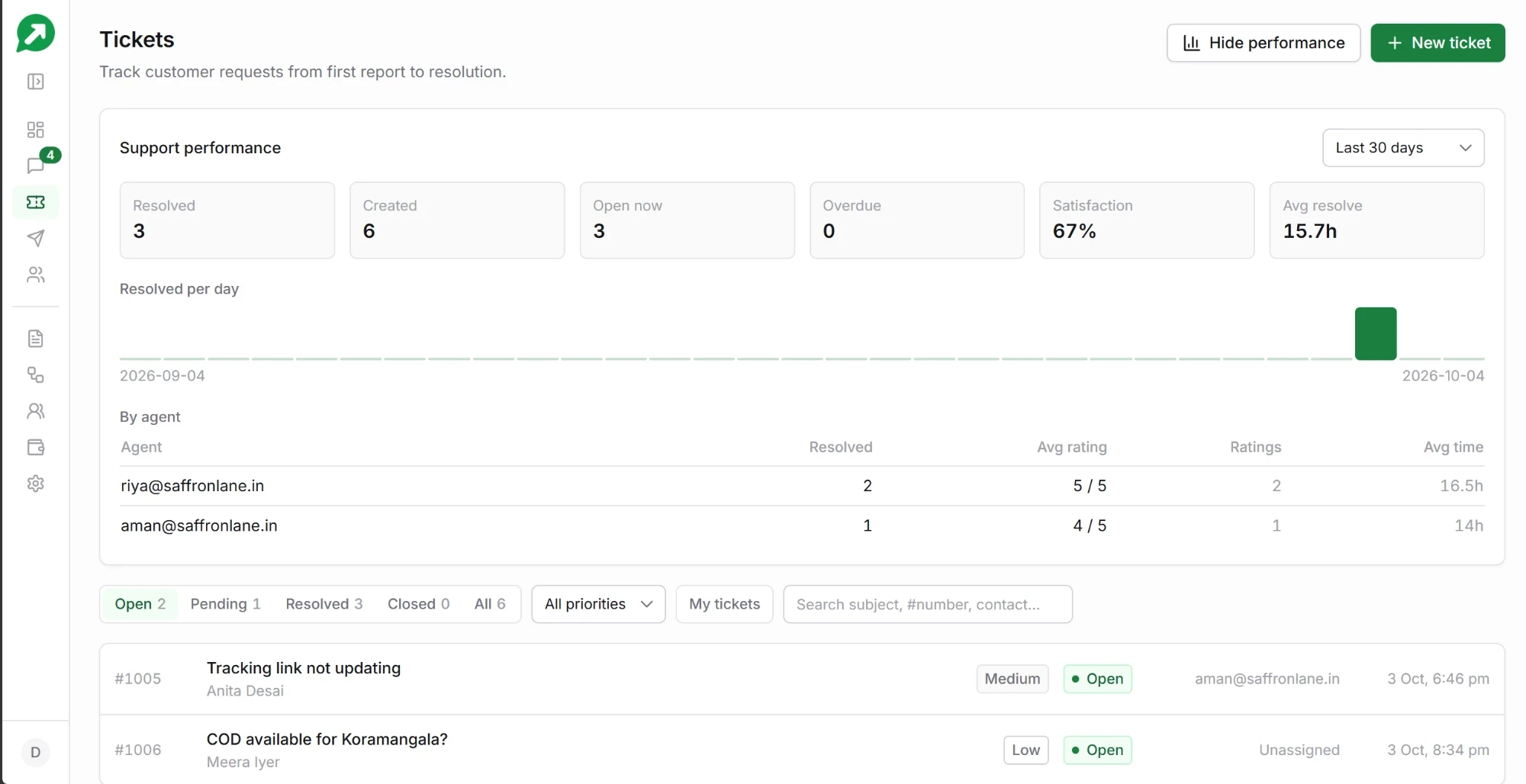The width and height of the screenshot is (1526, 784).
Task: Click the Low priority badge
Action: pyautogui.click(x=1025, y=750)
